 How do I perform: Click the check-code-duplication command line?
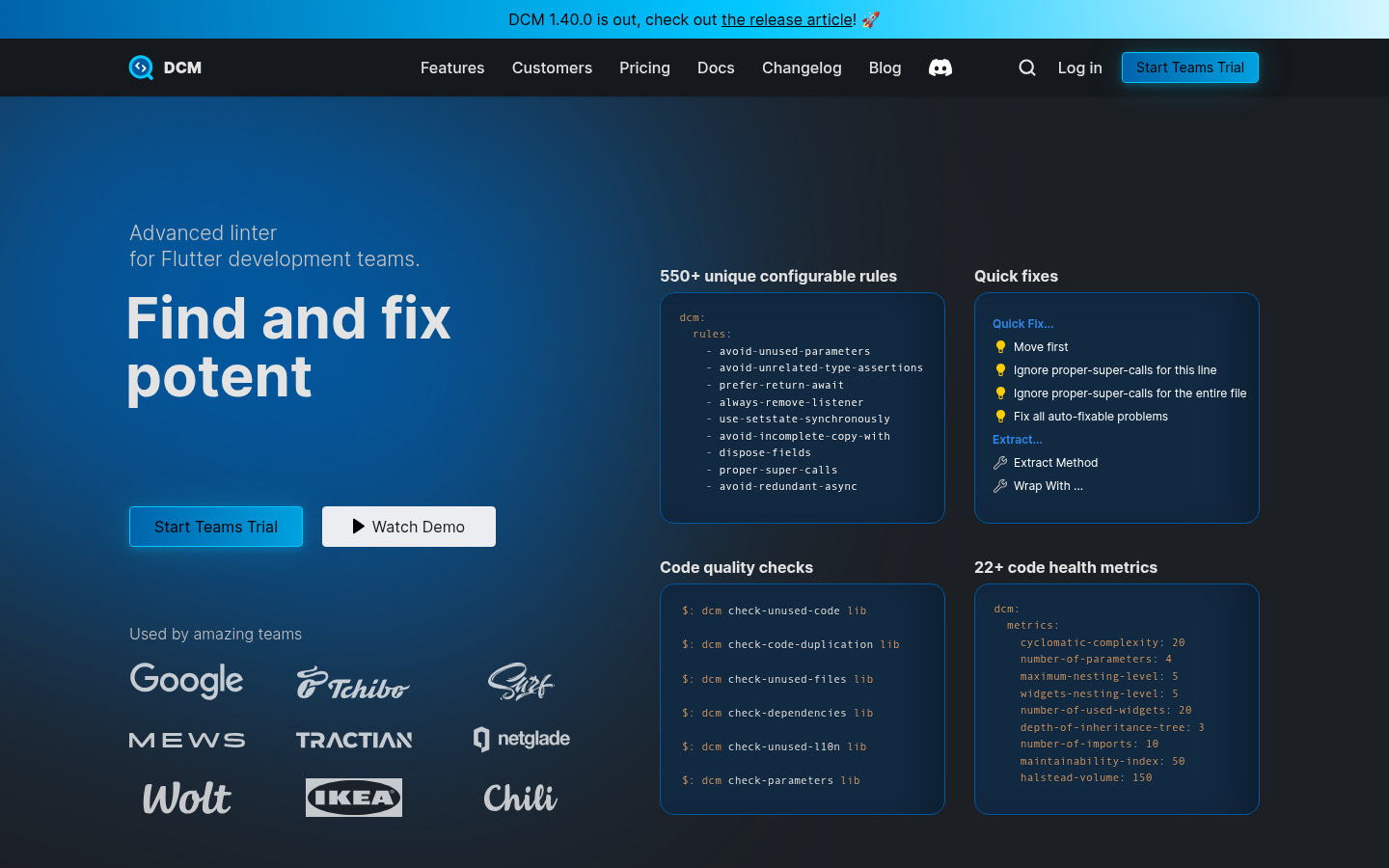[x=791, y=644]
